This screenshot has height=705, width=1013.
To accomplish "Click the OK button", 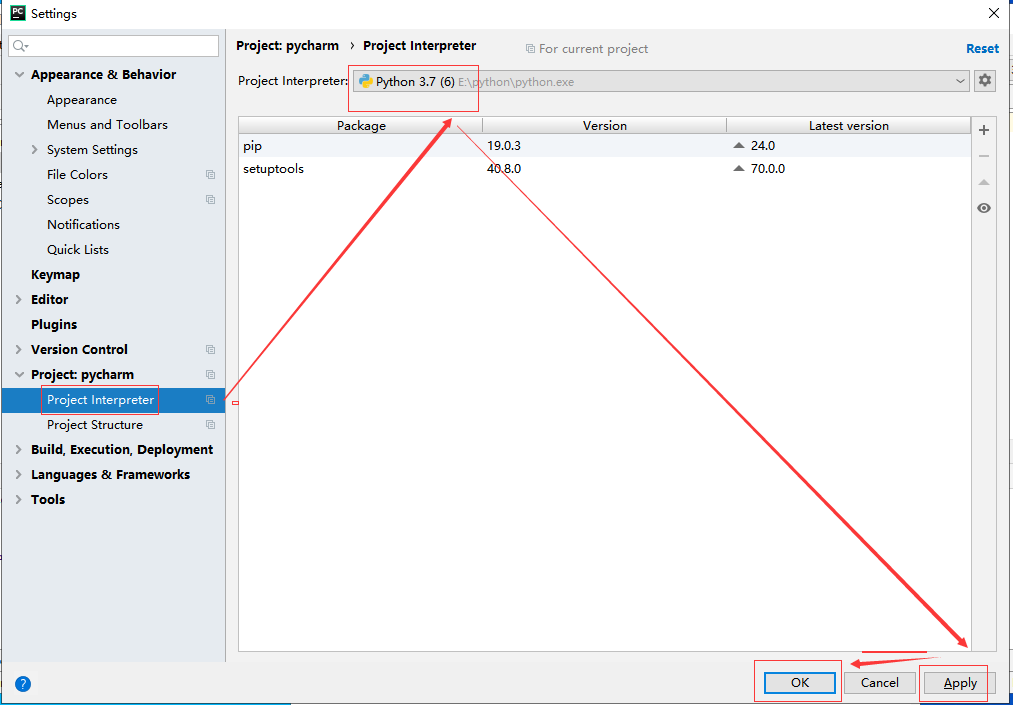I will point(800,682).
